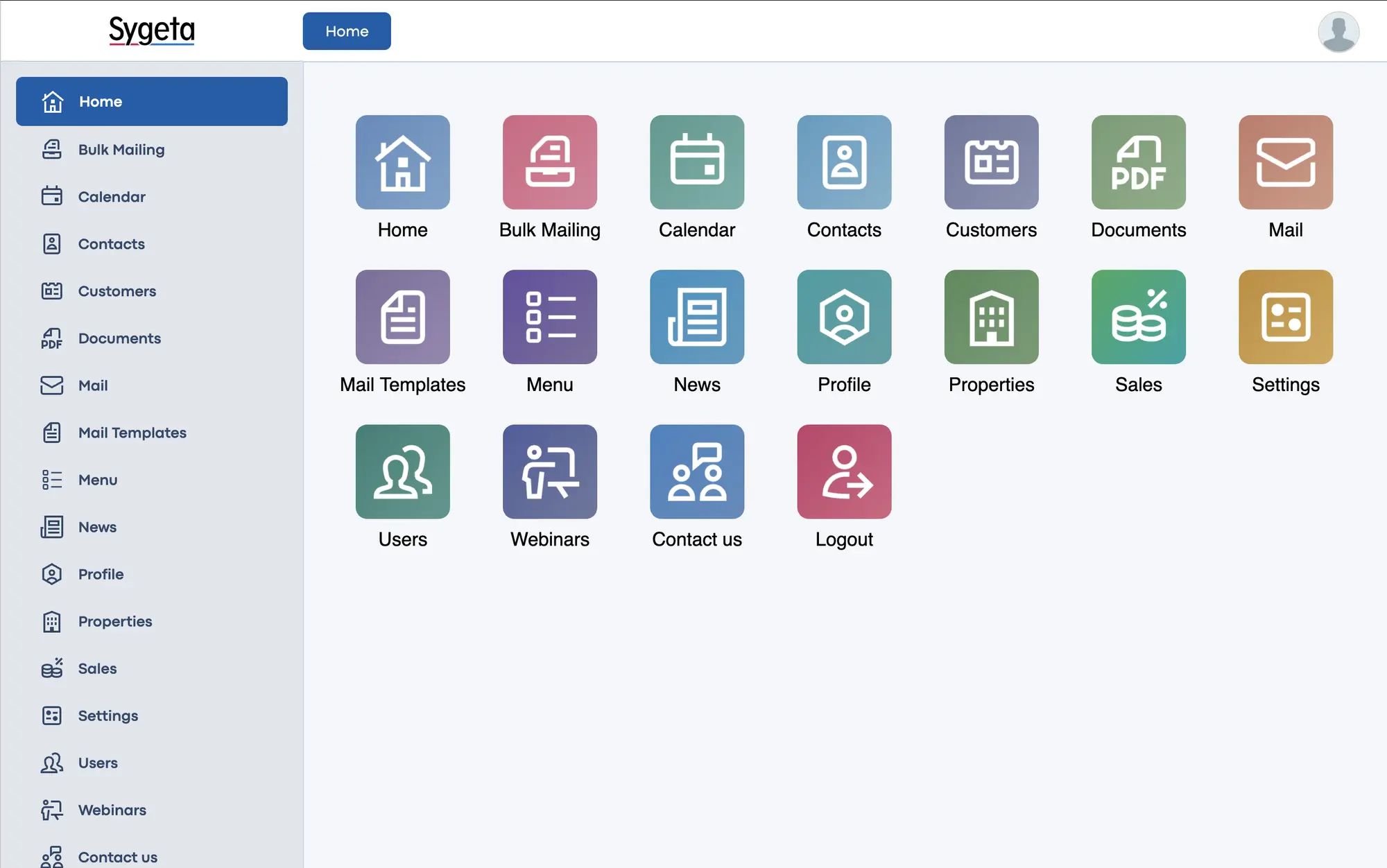Viewport: 1387px width, 868px height.
Task: Open the Properties building tile
Action: pos(991,317)
